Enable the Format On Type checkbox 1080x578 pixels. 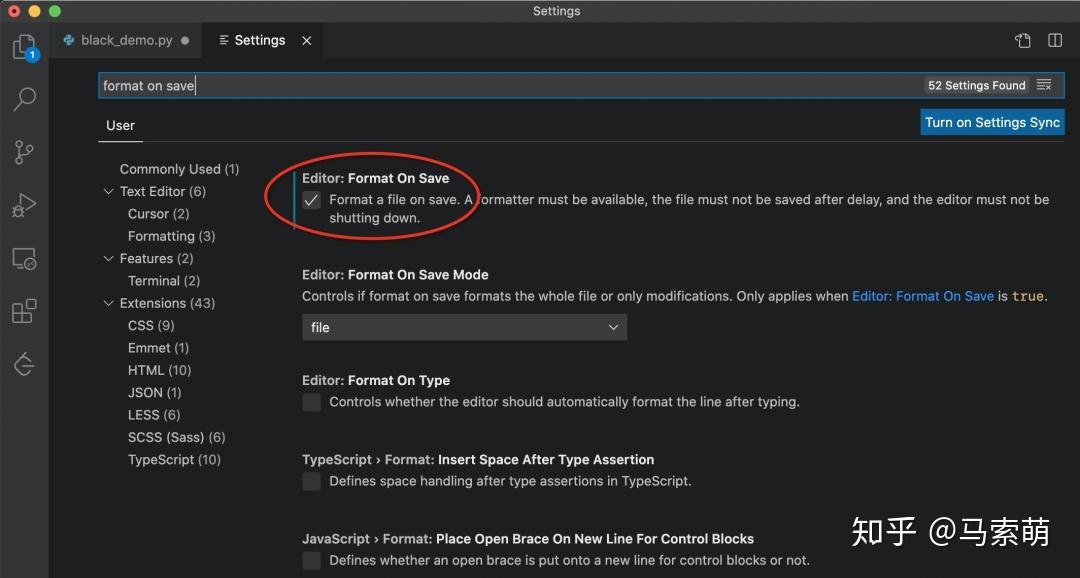(312, 402)
